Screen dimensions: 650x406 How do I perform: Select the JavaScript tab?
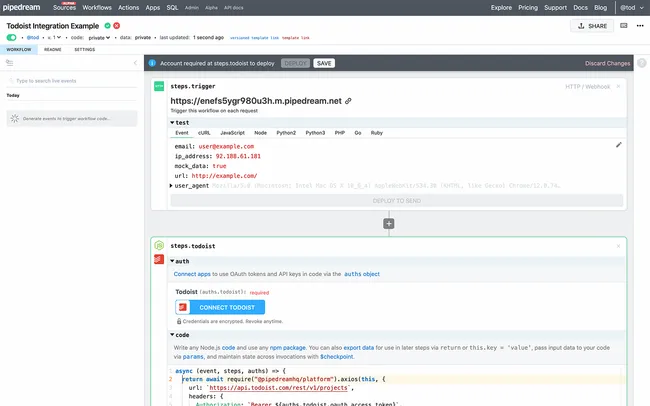coord(232,133)
